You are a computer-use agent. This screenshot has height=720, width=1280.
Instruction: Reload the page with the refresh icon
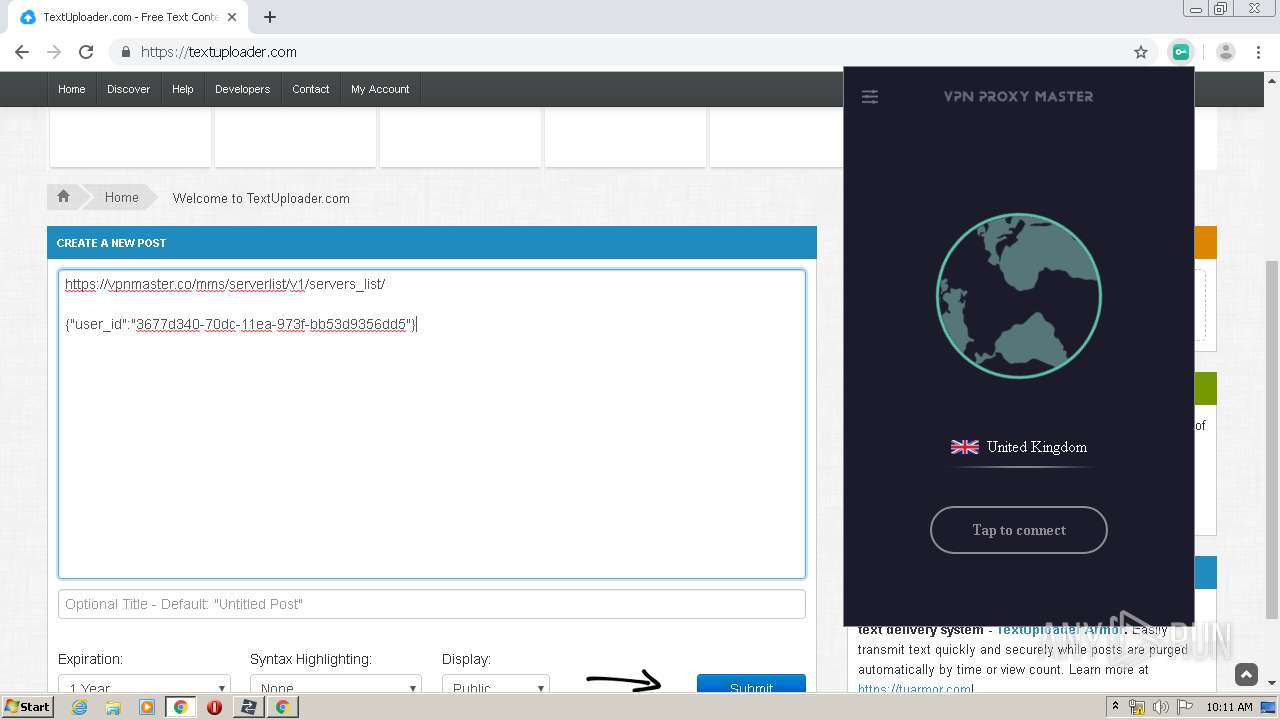86,52
